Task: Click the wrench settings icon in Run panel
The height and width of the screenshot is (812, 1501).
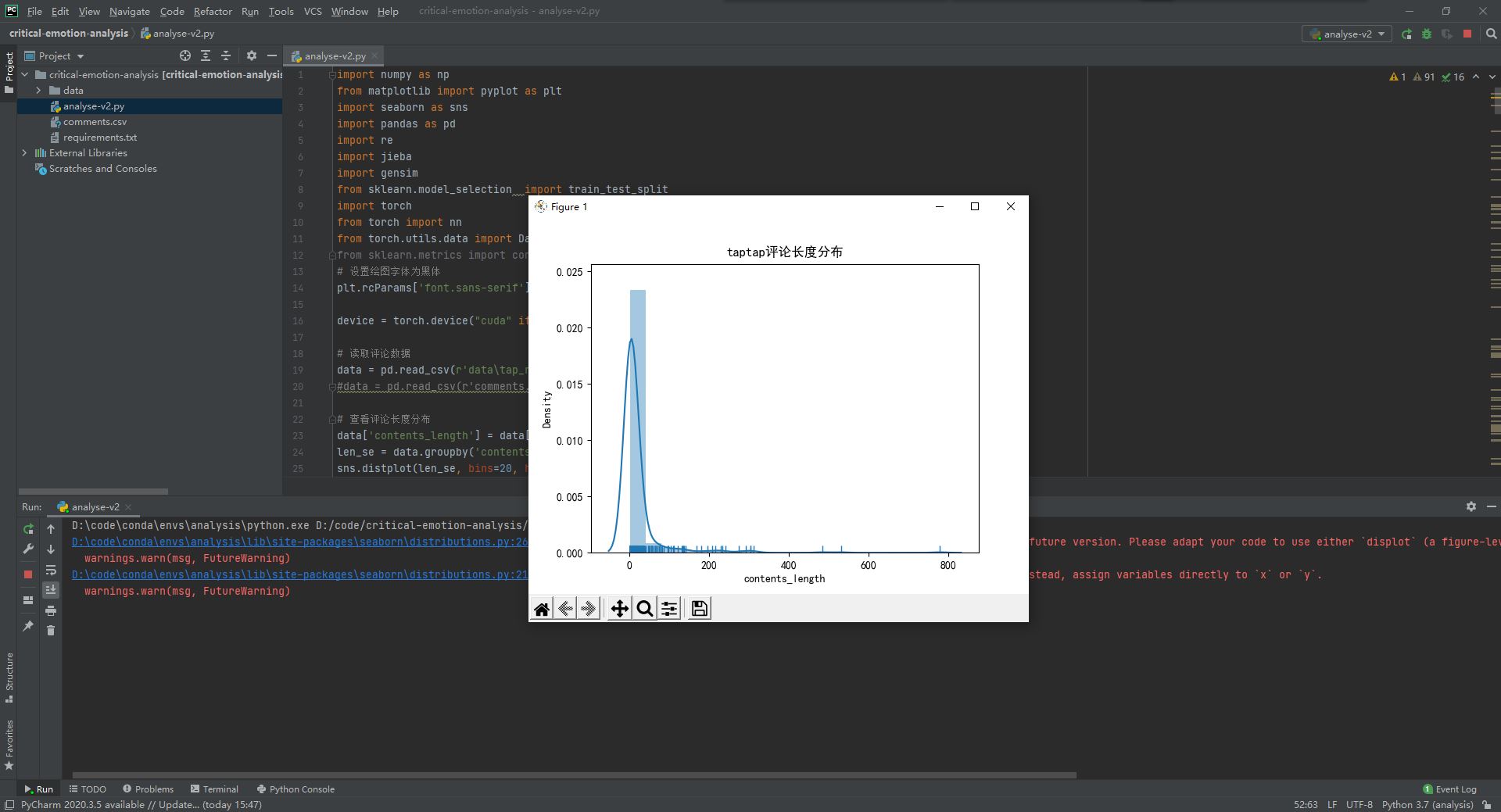Action: coord(28,549)
